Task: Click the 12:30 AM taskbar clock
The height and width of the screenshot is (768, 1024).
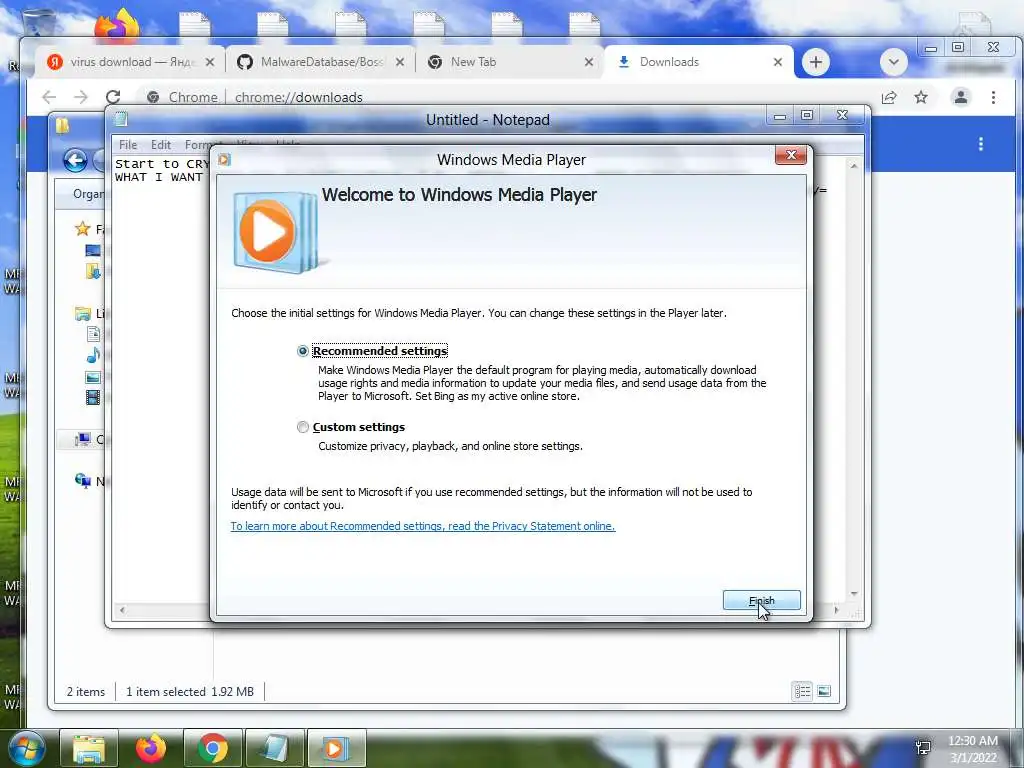Action: (x=972, y=741)
